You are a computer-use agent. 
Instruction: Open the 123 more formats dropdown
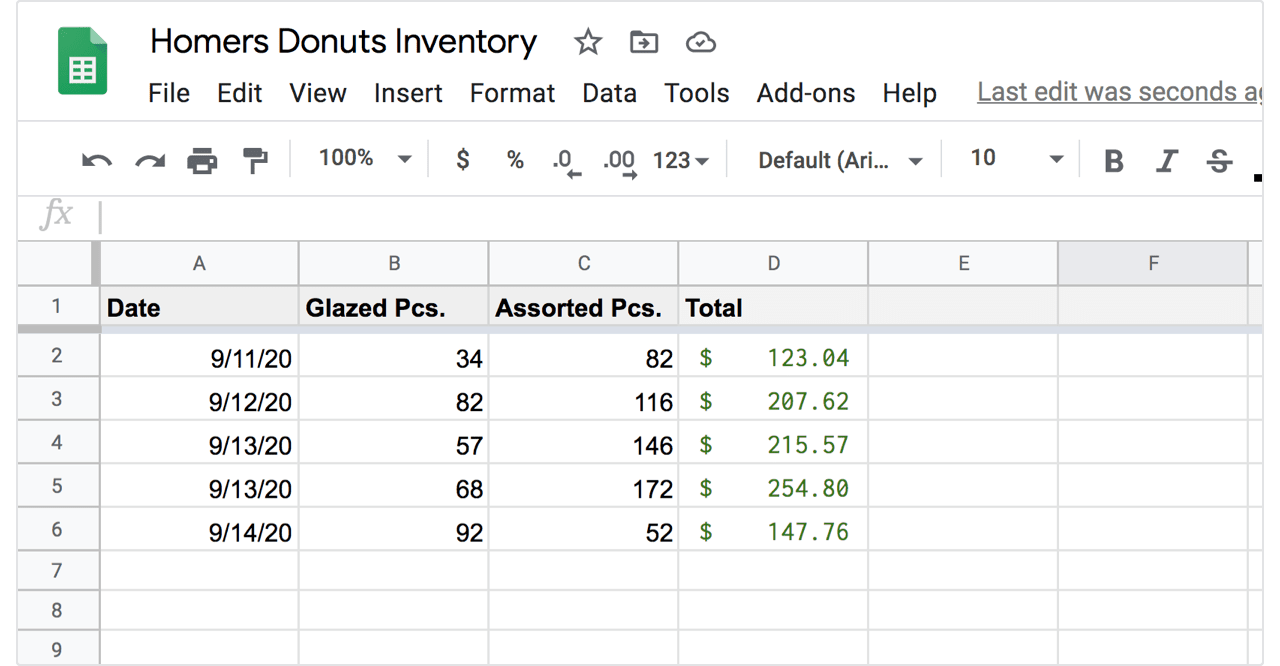681,160
